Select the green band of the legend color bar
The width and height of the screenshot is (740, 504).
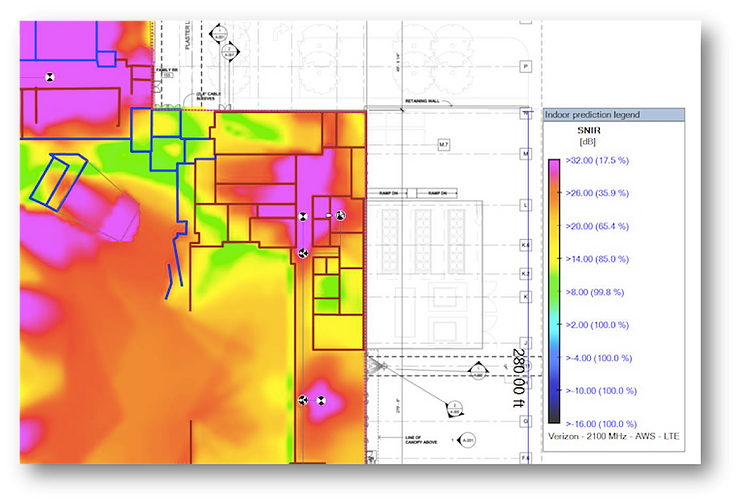[554, 286]
